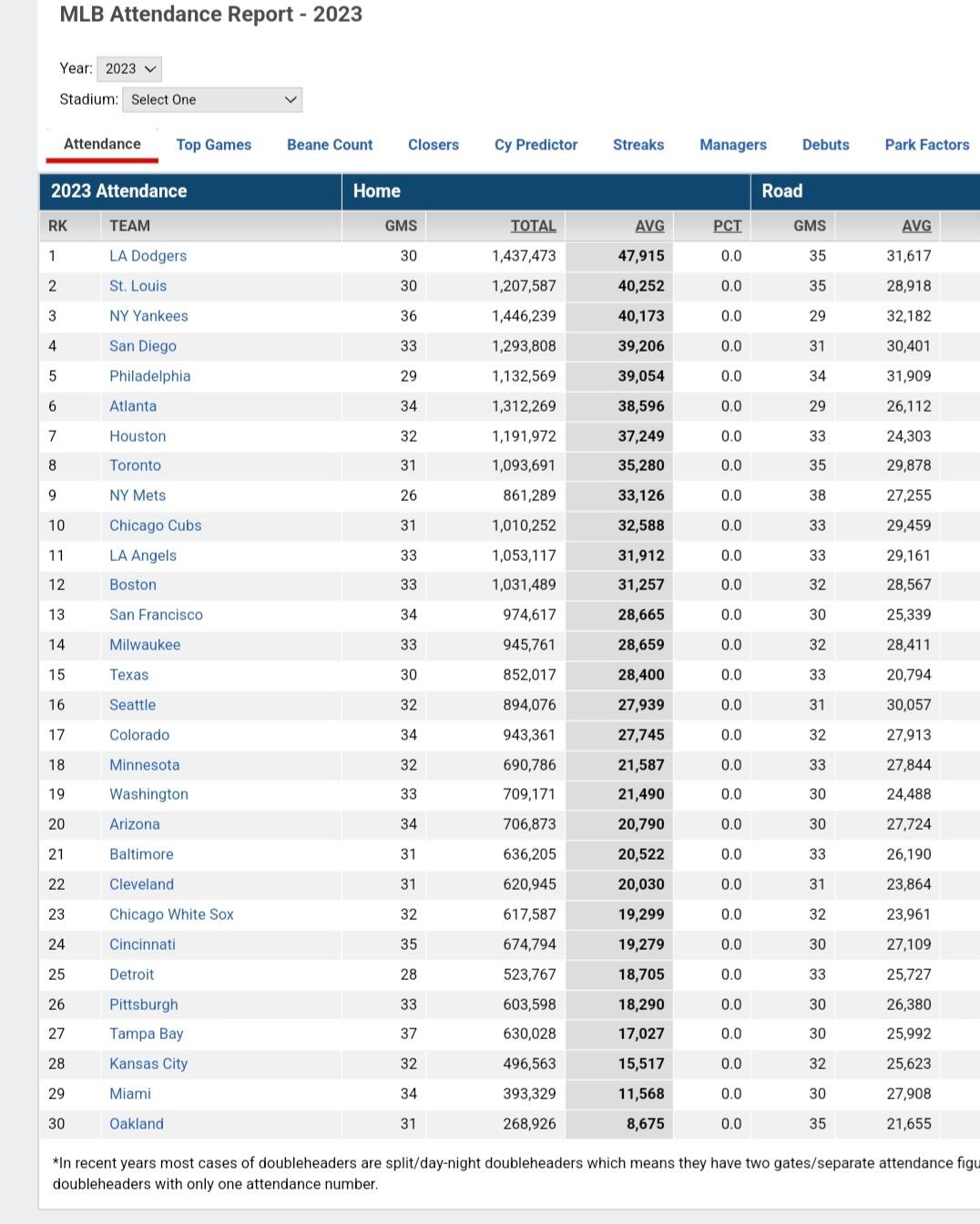Click the 11,568 average for Miami
Viewport: 980px width, 1224px height.
641,1094
